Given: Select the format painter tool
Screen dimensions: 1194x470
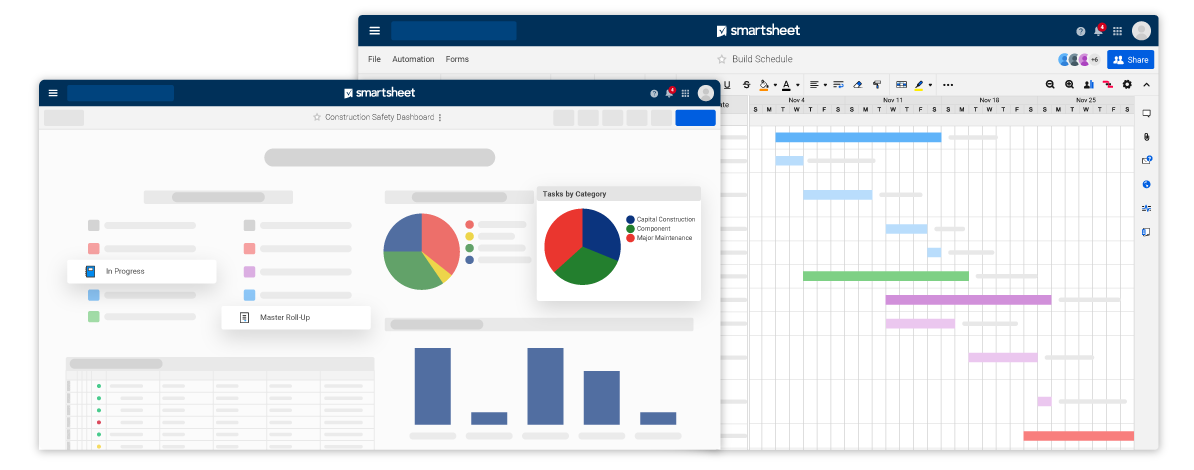Looking at the screenshot, I should [x=876, y=85].
